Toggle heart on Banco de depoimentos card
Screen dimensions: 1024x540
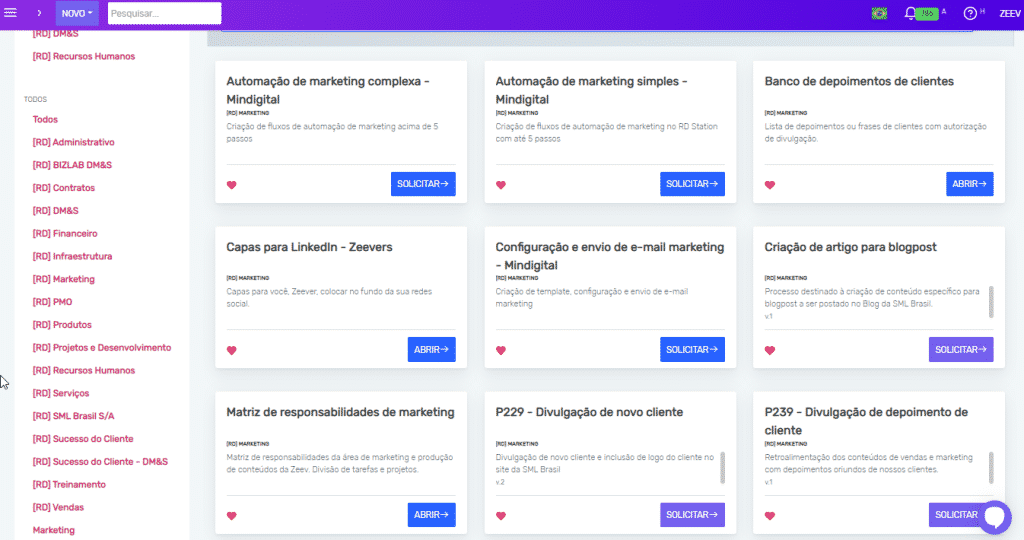(x=770, y=185)
